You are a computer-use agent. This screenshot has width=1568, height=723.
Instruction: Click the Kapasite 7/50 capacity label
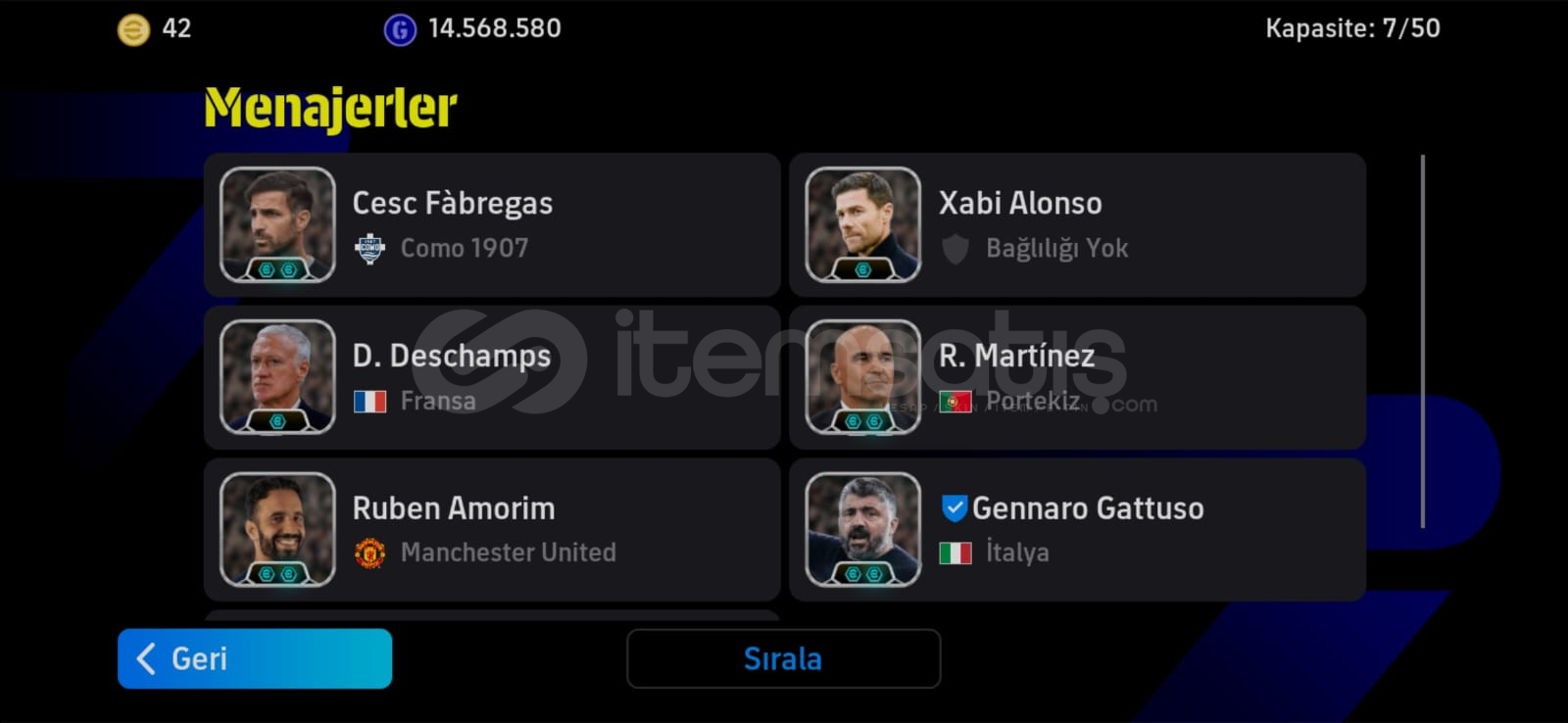[x=1352, y=28]
